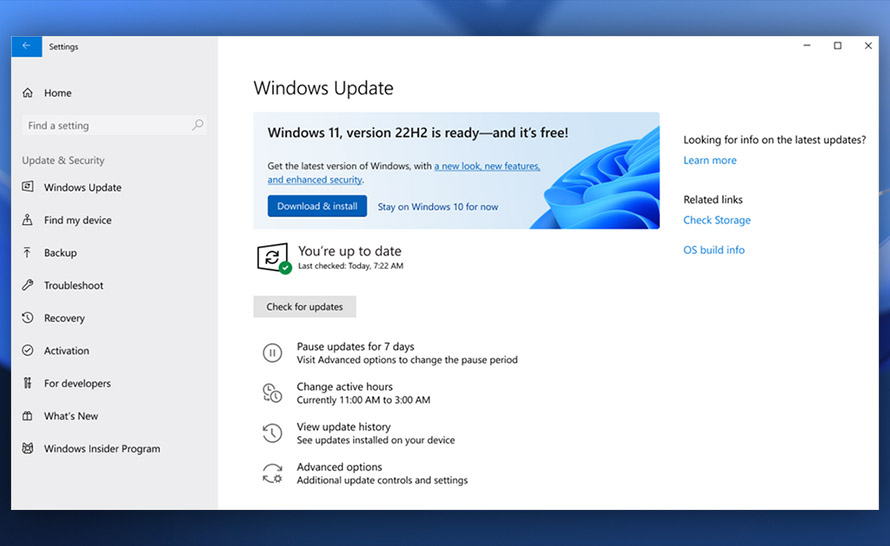Image resolution: width=890 pixels, height=546 pixels.
Task: Click the Activation checkmark circle icon
Action: (x=27, y=350)
